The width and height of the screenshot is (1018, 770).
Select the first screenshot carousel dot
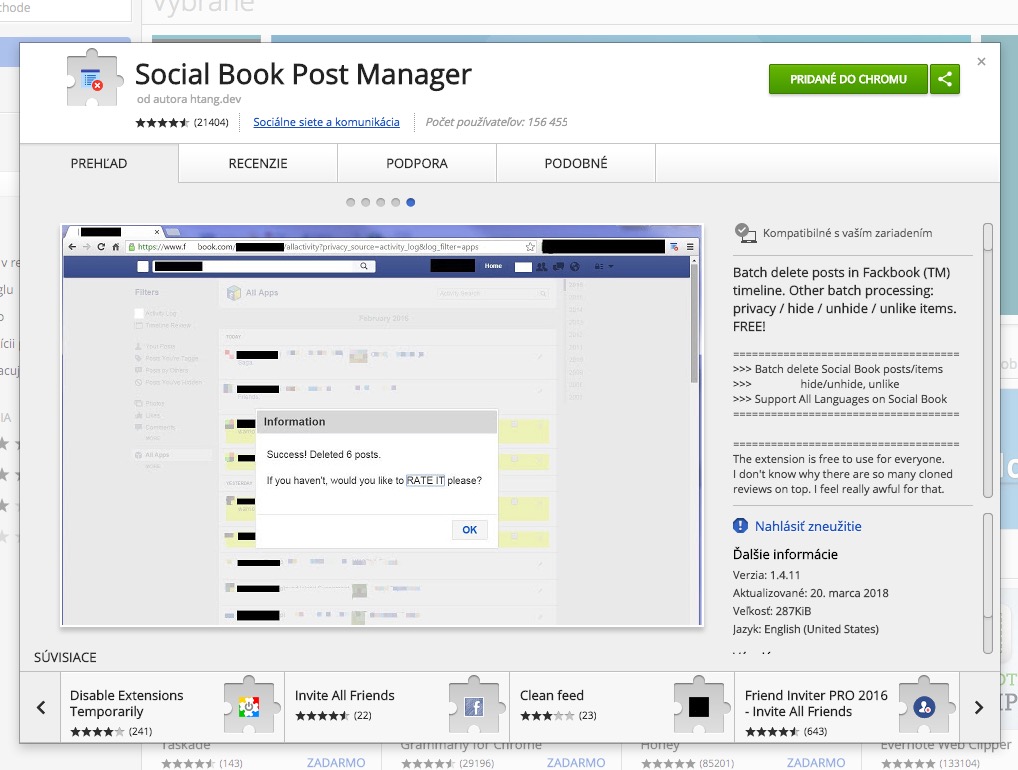coord(351,203)
